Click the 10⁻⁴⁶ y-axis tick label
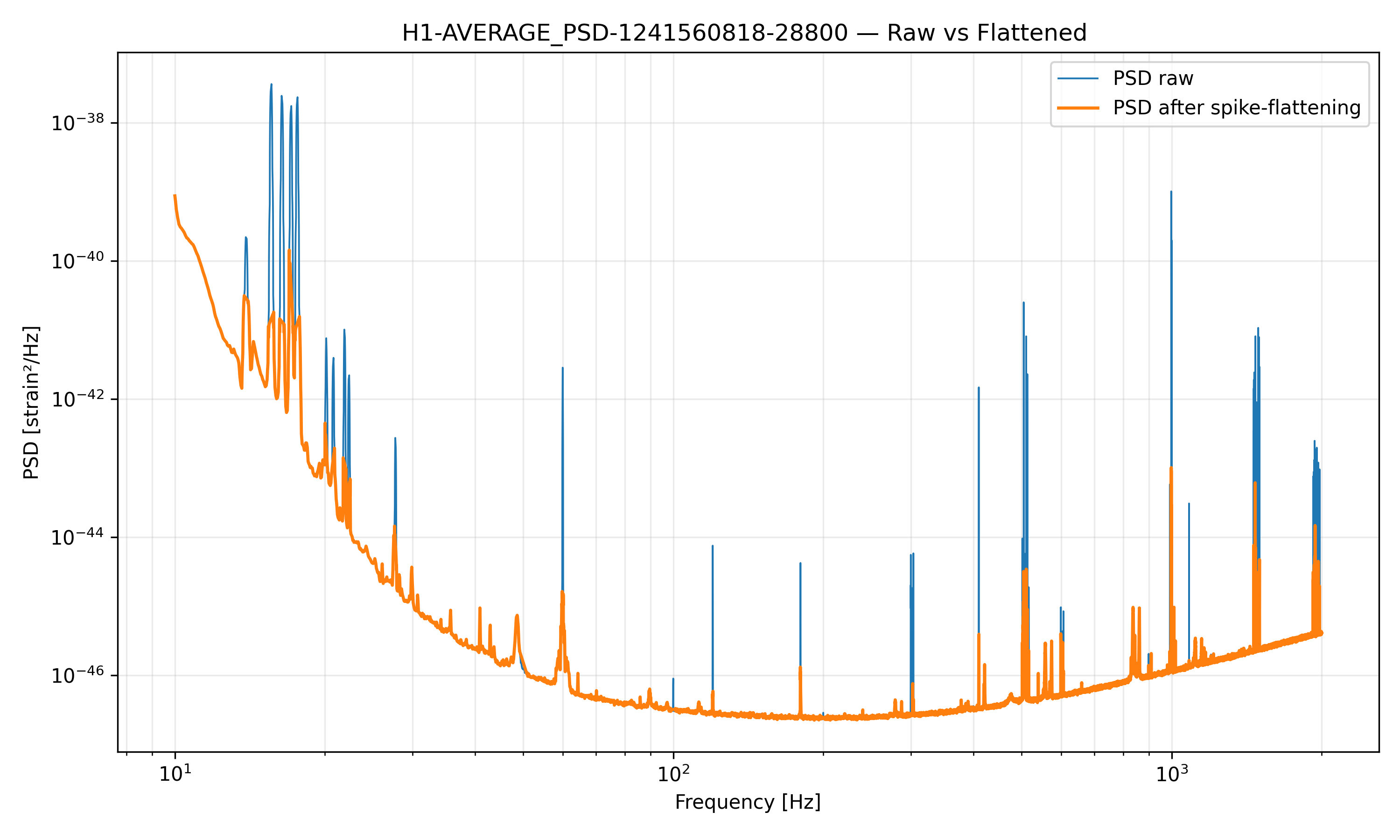The height and width of the screenshot is (840, 1400). [77, 675]
